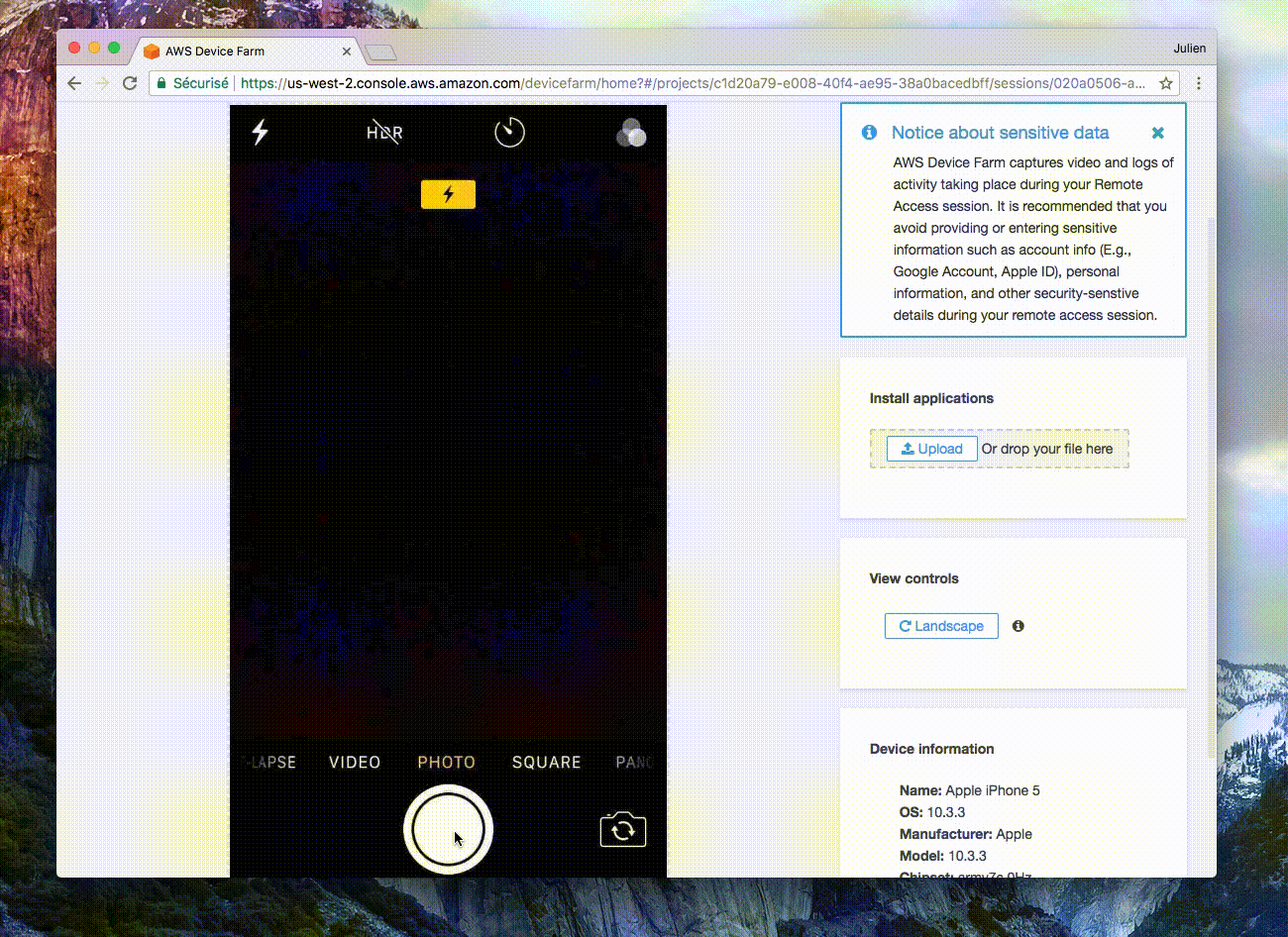Click the green fullscreen window button
The width and height of the screenshot is (1288, 937).
click(114, 48)
